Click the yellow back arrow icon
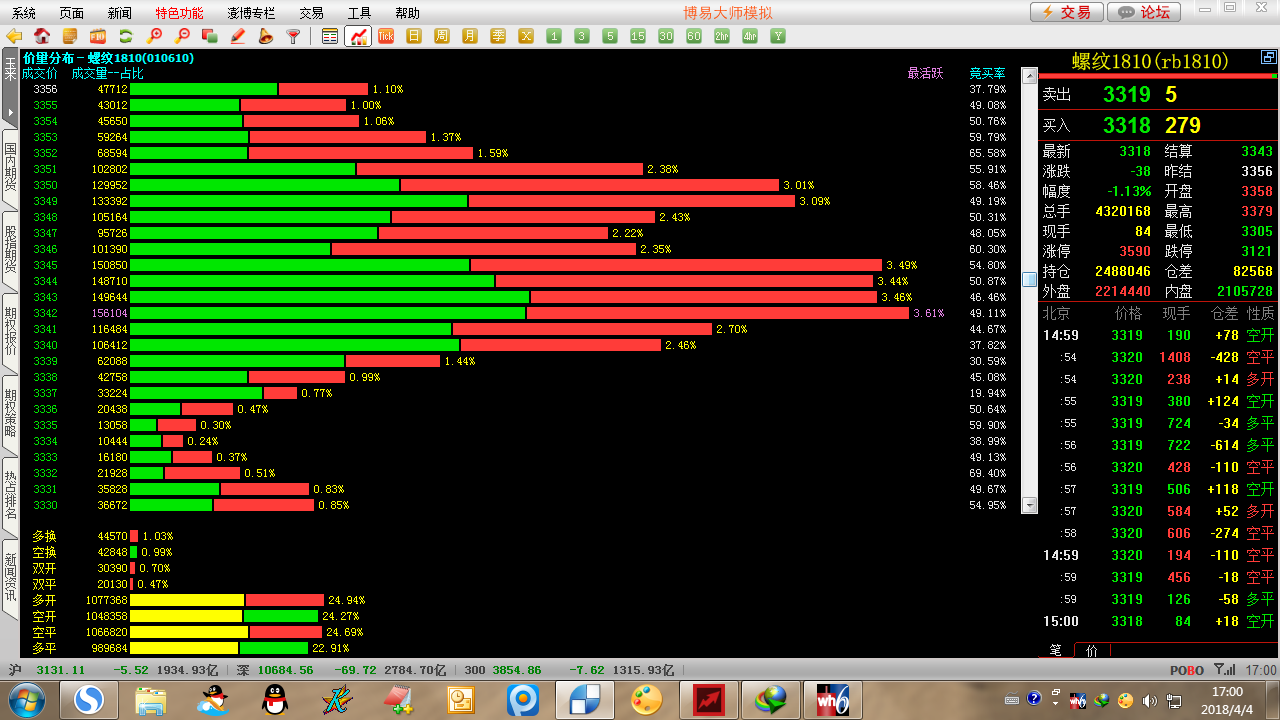This screenshot has width=1280, height=720. coord(14,36)
